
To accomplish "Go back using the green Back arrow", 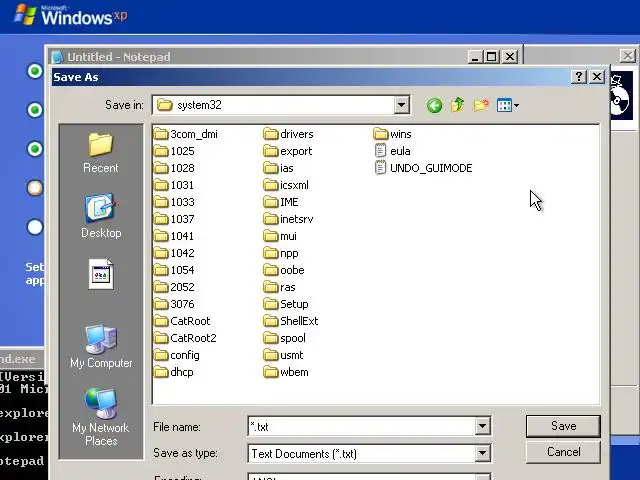I will click(x=434, y=105).
